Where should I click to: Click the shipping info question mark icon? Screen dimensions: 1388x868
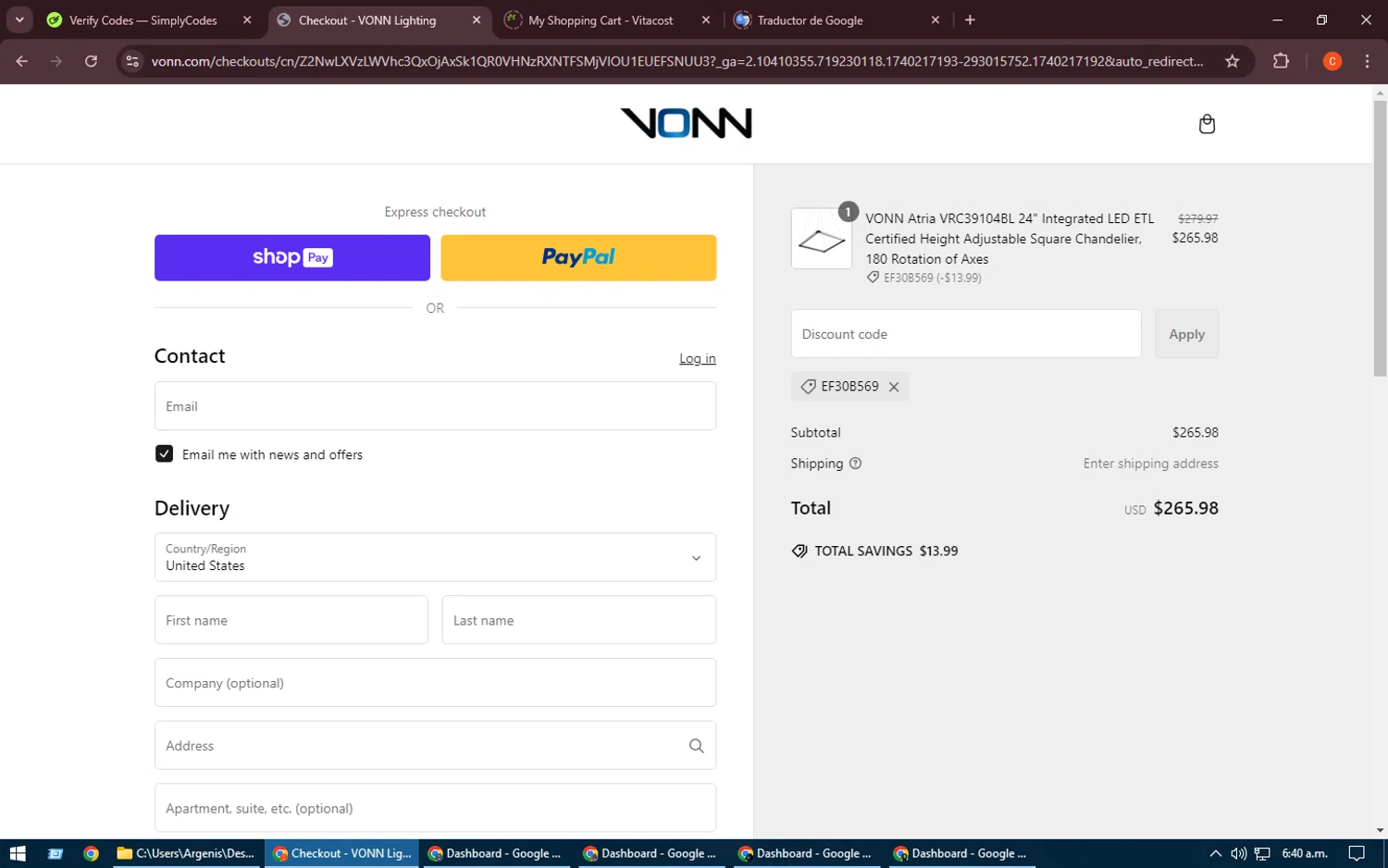855,464
